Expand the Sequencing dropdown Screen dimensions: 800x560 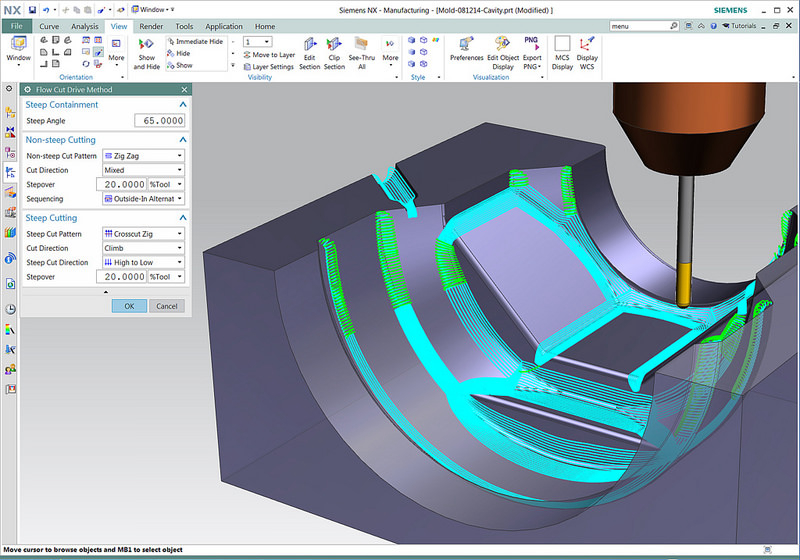click(143, 198)
